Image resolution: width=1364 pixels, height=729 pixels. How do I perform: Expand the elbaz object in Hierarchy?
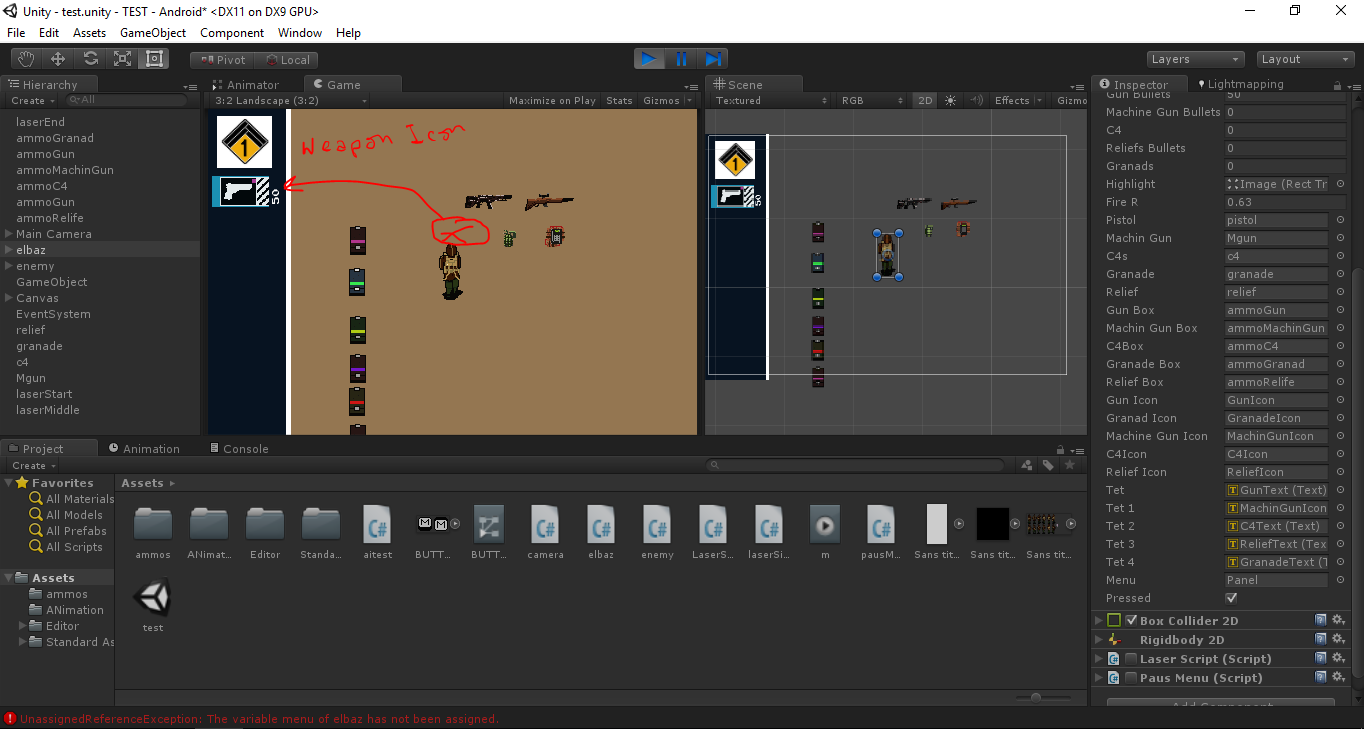click(9, 250)
